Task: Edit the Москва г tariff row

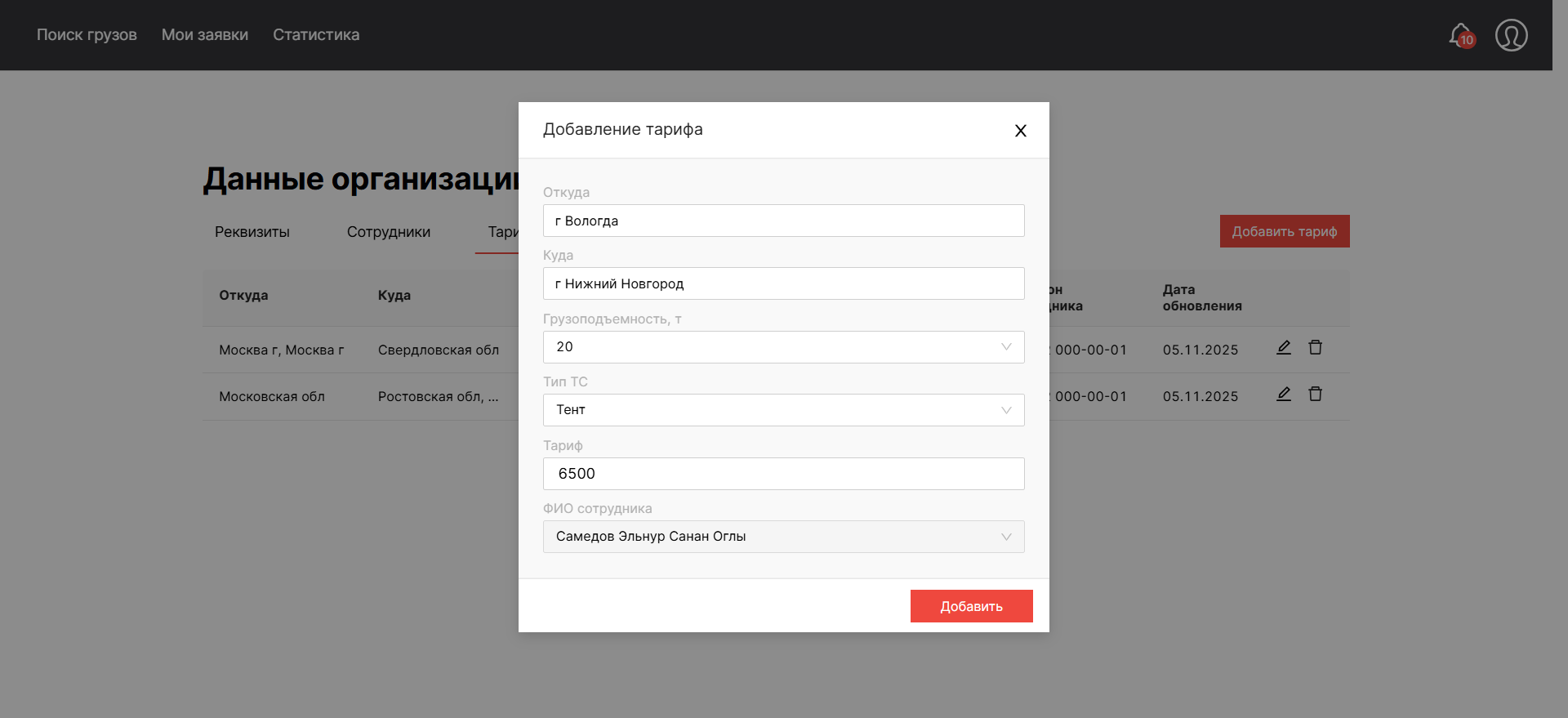Action: point(1284,348)
